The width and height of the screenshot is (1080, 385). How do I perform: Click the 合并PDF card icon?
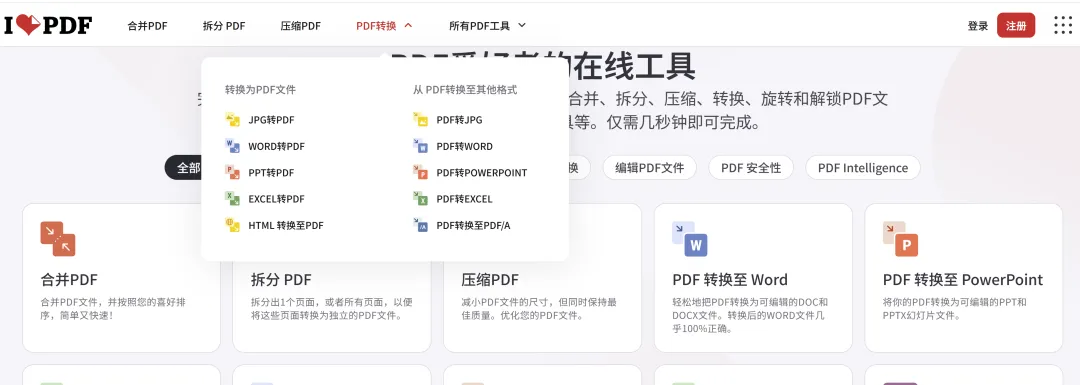click(58, 239)
